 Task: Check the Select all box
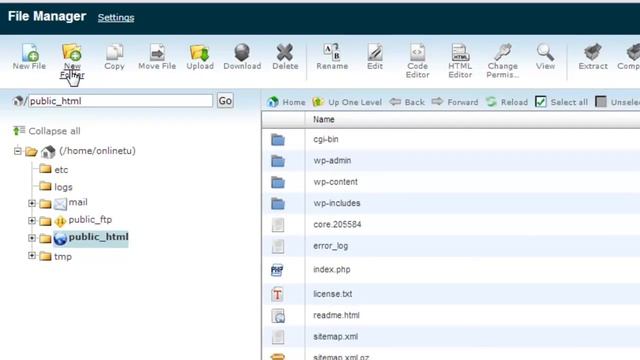click(541, 102)
